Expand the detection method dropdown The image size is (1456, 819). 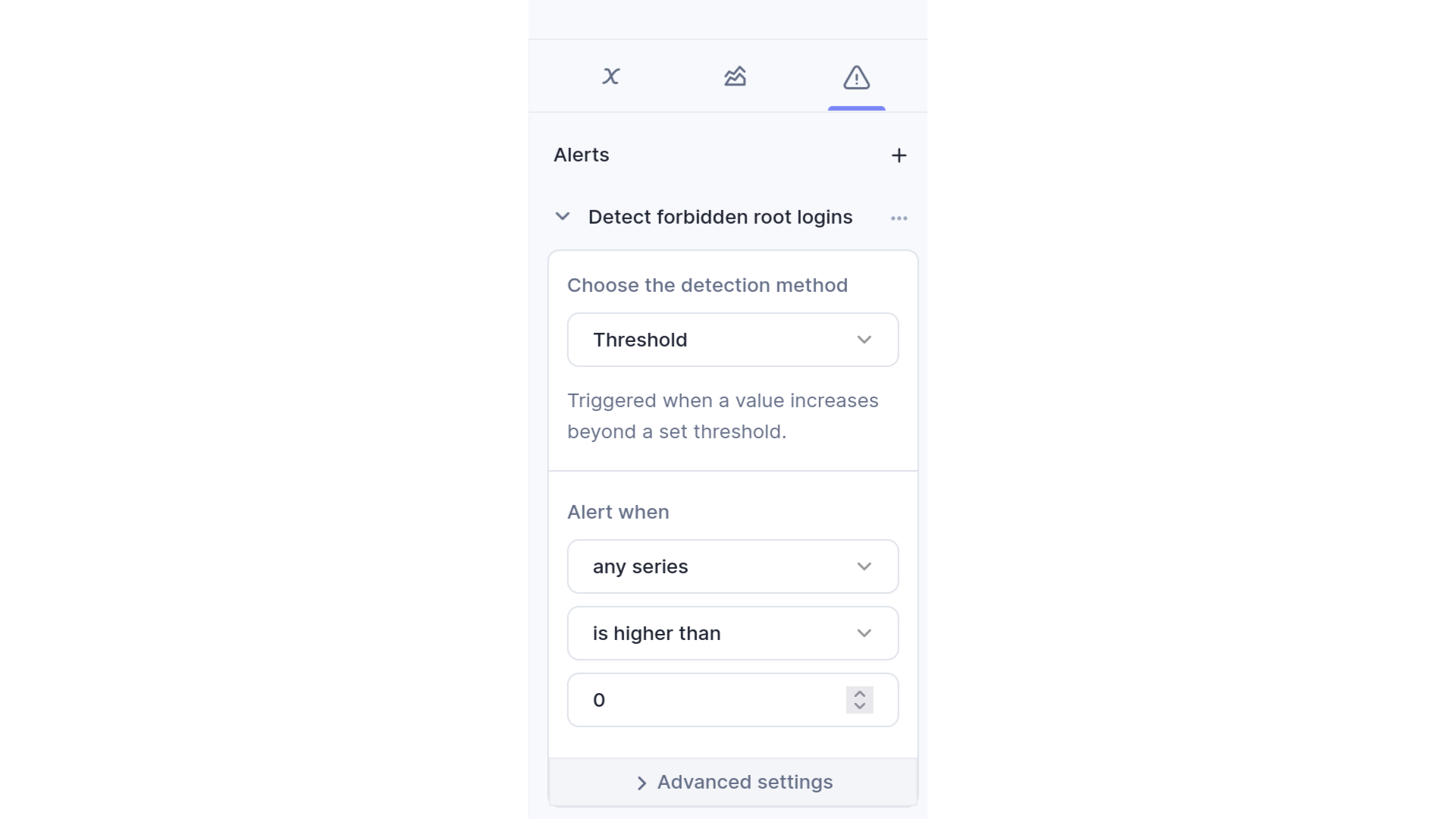coord(733,339)
